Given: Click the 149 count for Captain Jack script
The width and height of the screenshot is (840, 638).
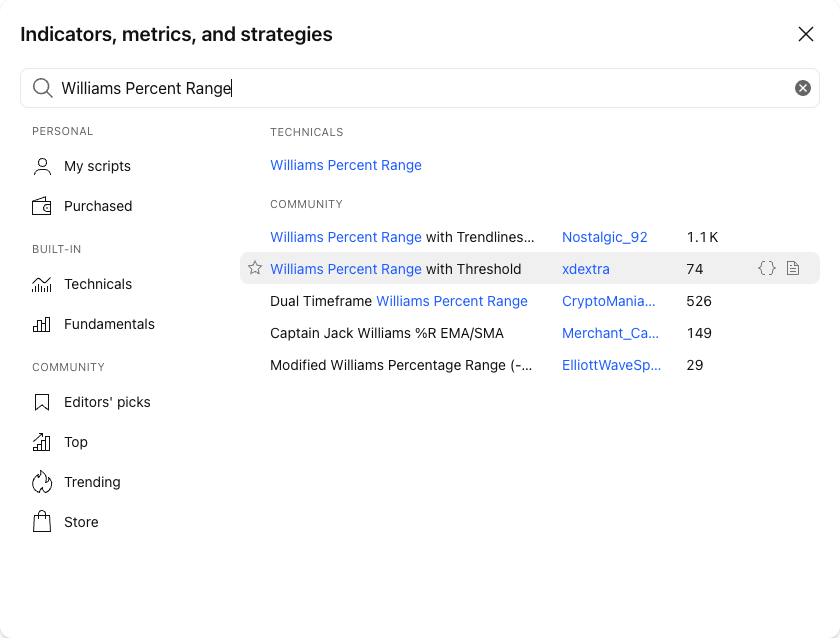Looking at the screenshot, I should (699, 333).
